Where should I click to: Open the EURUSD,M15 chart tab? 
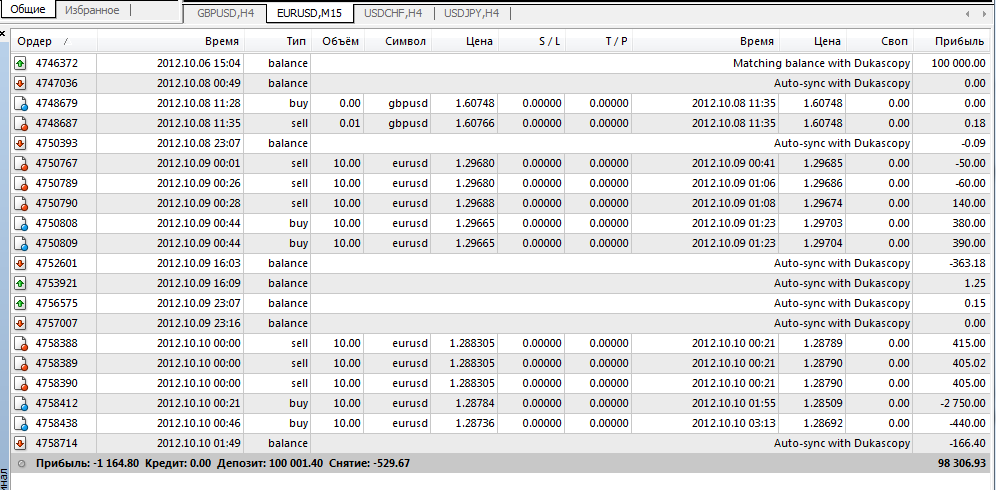point(310,13)
